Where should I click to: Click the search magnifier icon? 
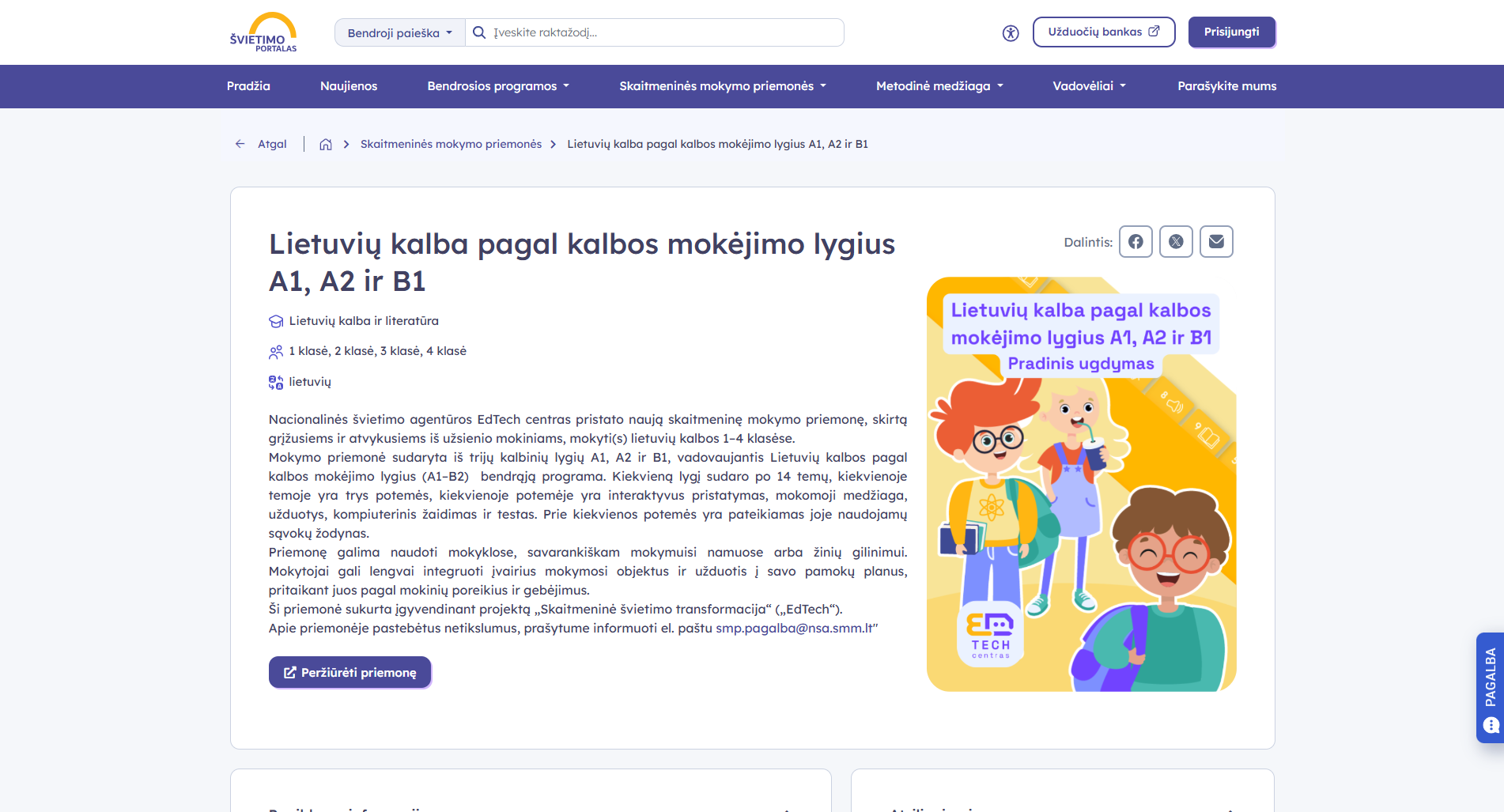click(x=479, y=32)
